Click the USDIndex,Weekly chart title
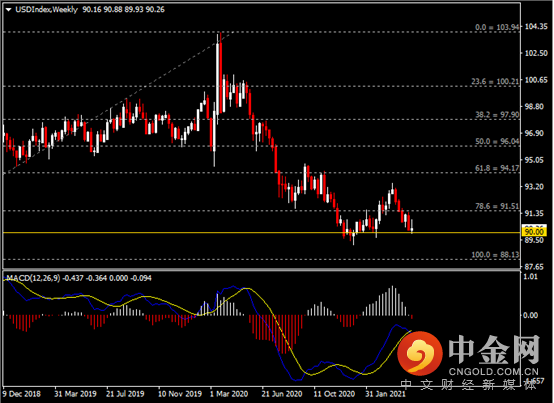 [46, 10]
